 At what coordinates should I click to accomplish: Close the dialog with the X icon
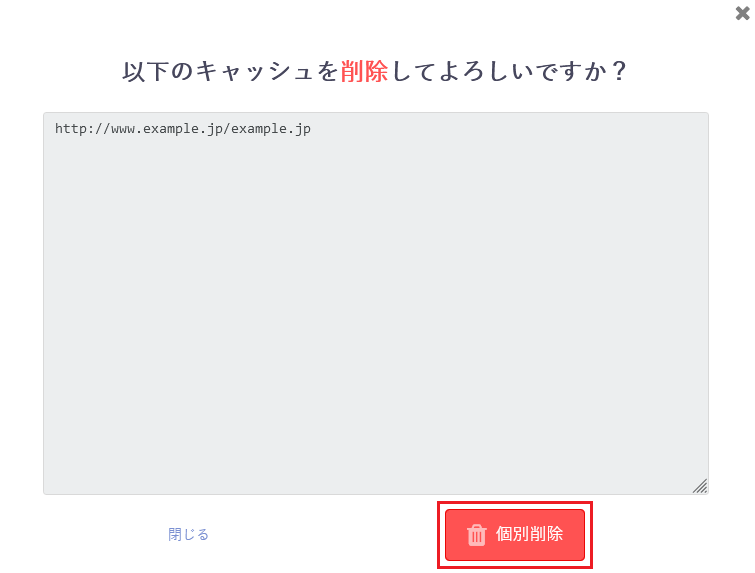click(742, 13)
